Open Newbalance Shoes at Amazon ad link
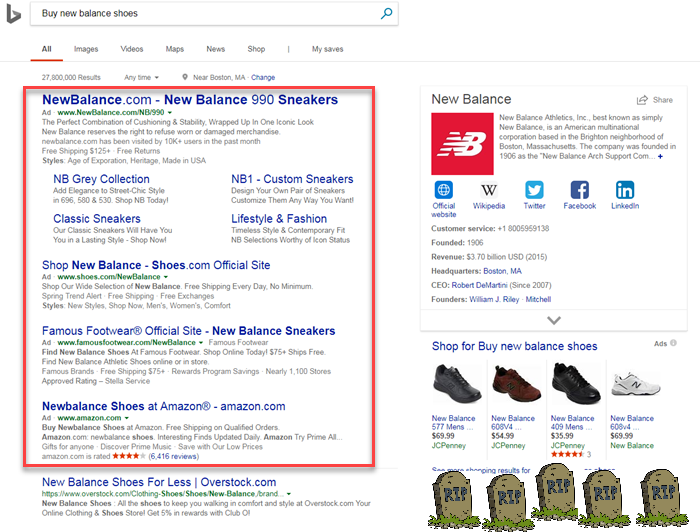 click(x=164, y=406)
